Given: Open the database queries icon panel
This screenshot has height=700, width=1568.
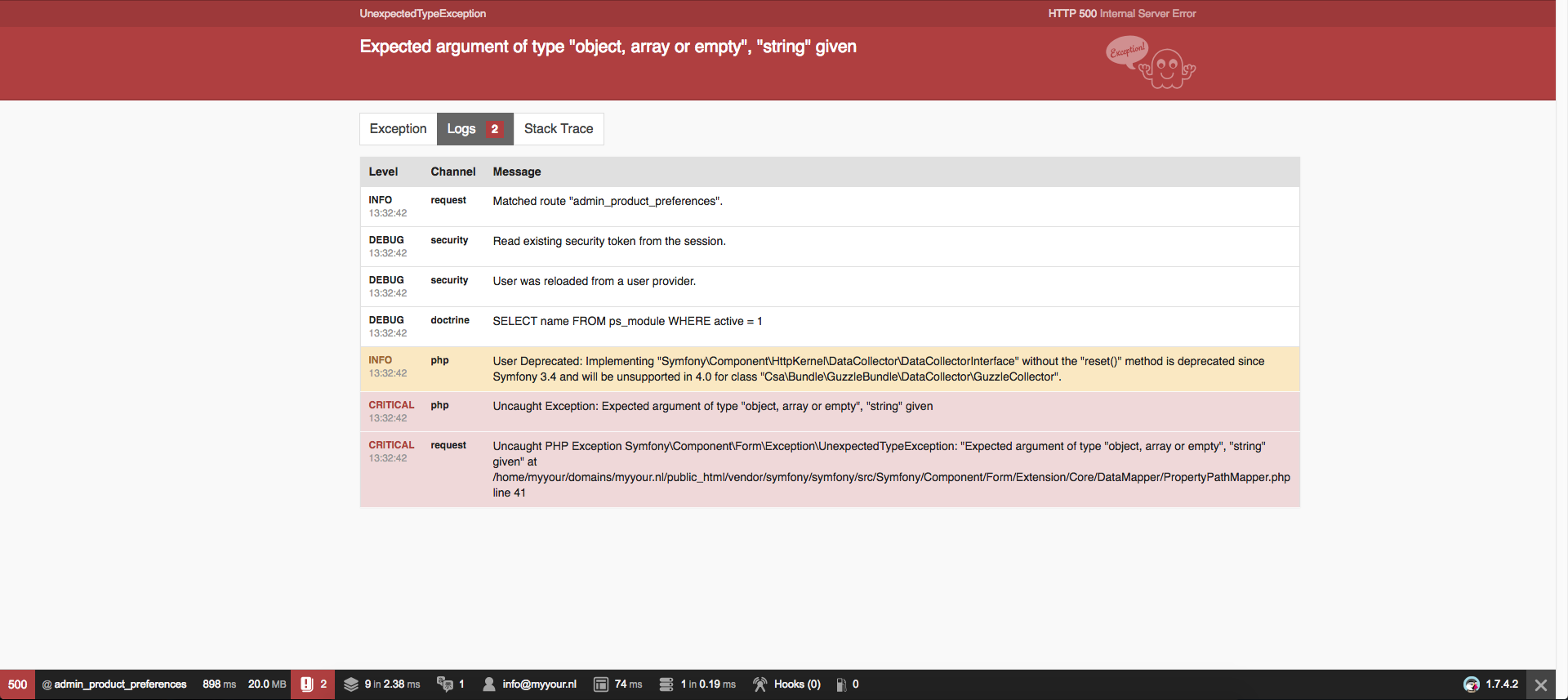Looking at the screenshot, I should (666, 684).
